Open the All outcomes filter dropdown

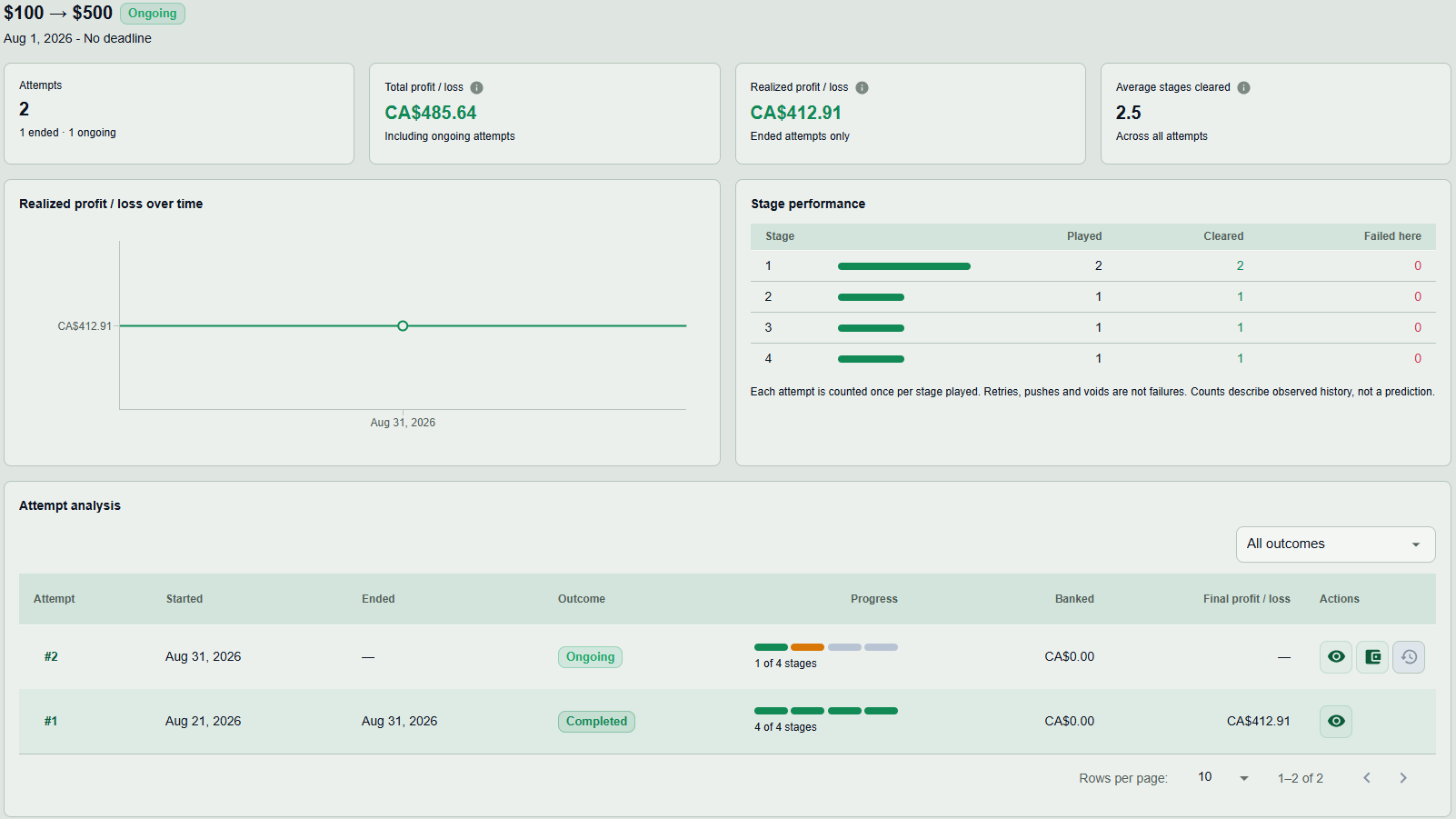point(1335,544)
